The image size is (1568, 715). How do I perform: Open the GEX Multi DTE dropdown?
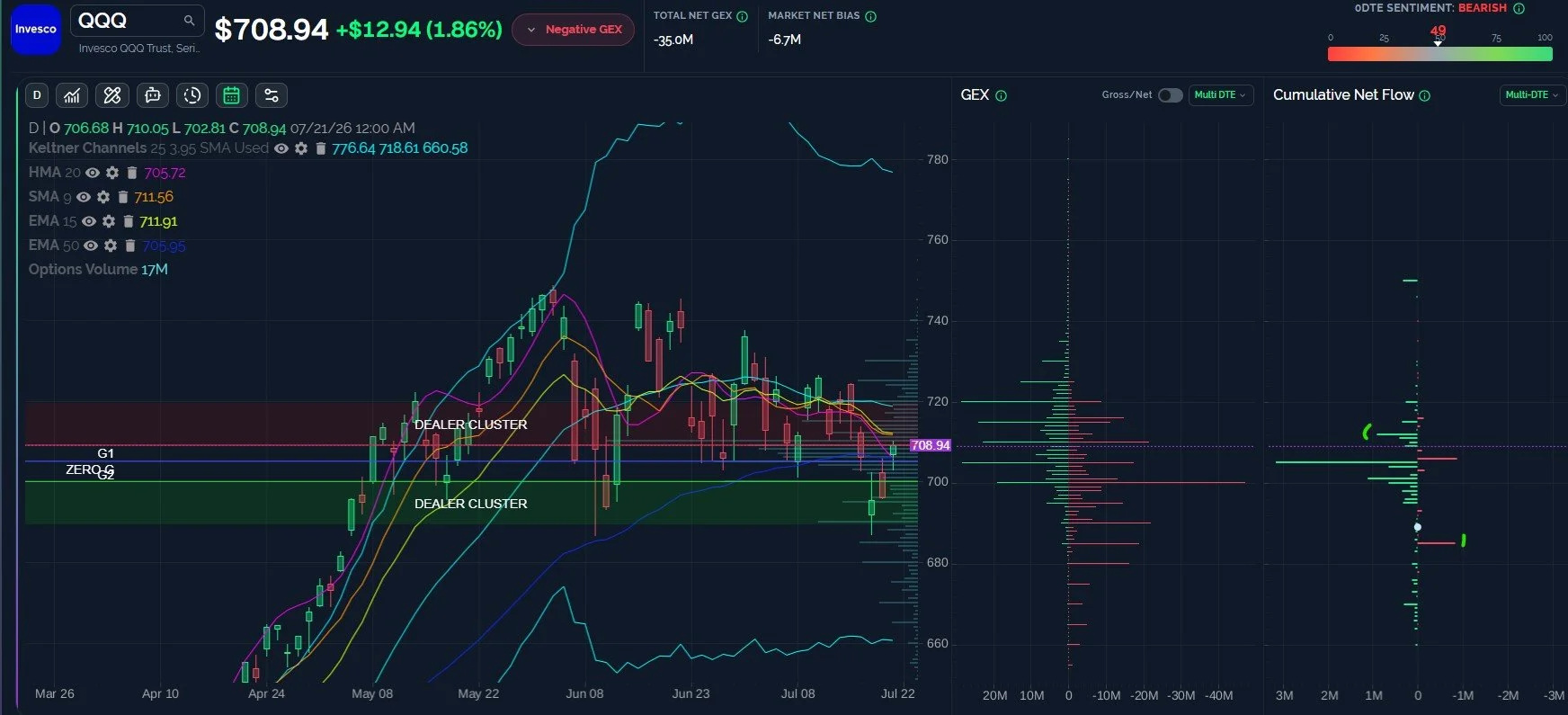1220,95
